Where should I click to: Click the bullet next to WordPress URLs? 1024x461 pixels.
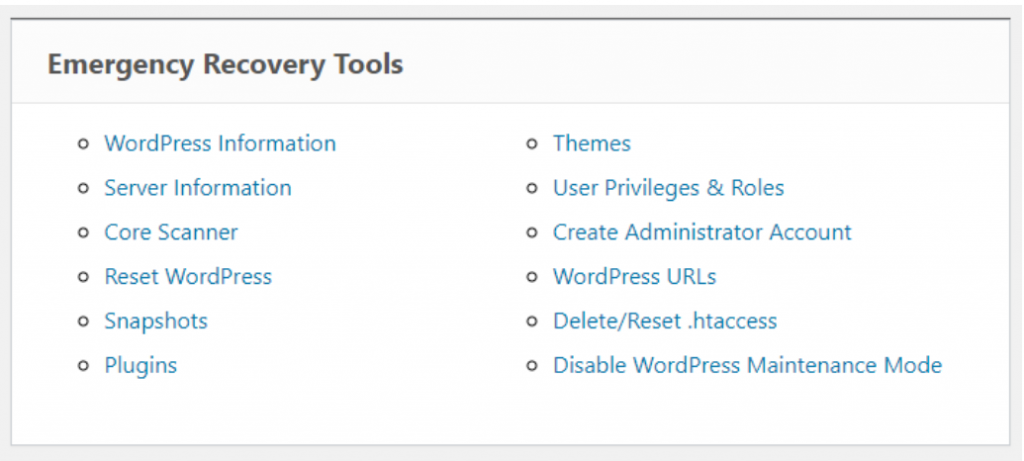pyautogui.click(x=532, y=278)
